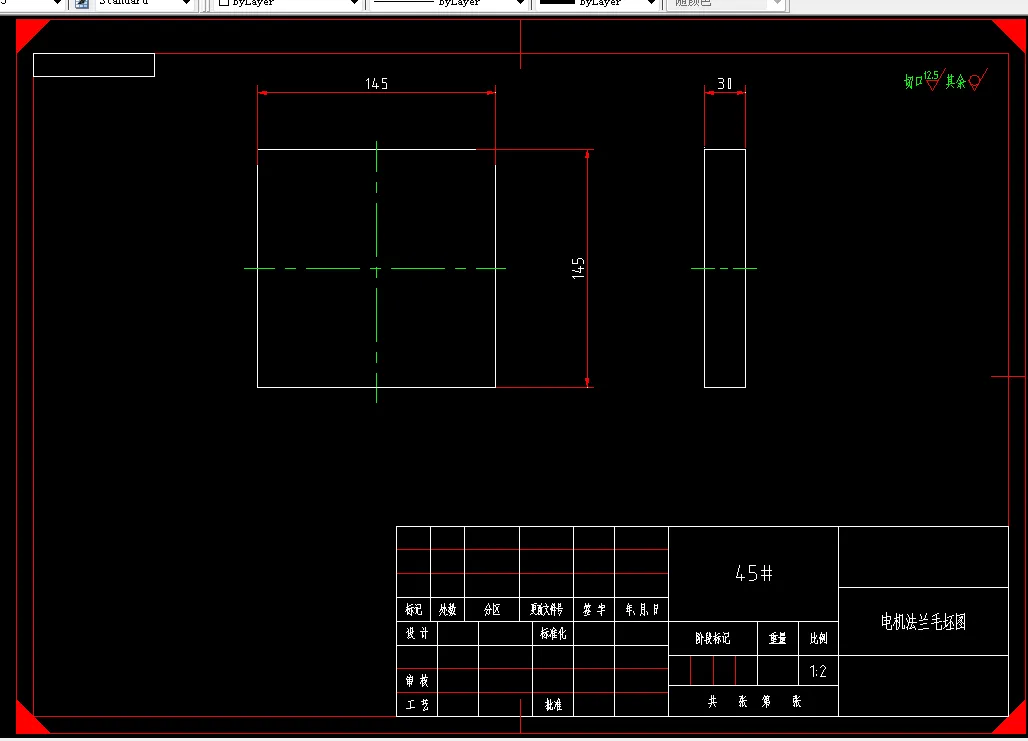
Task: Select the drawing title 电机法兰毛坯图
Action: pos(923,622)
